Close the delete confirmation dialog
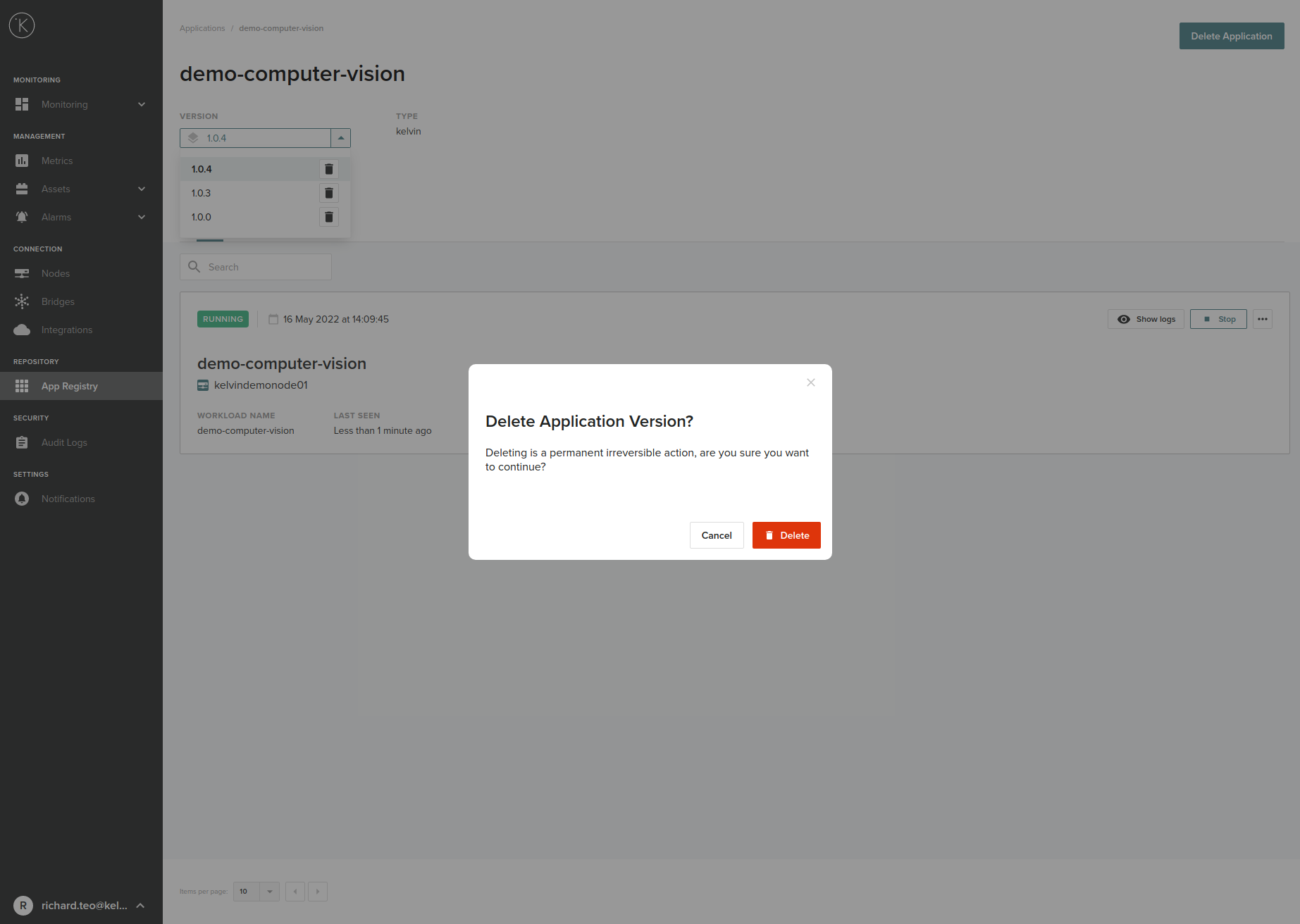Image resolution: width=1300 pixels, height=924 pixels. pos(811,382)
